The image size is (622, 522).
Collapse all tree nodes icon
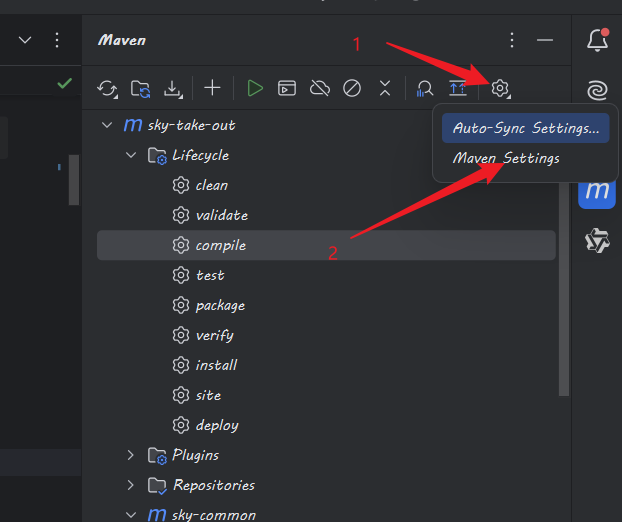(385, 88)
